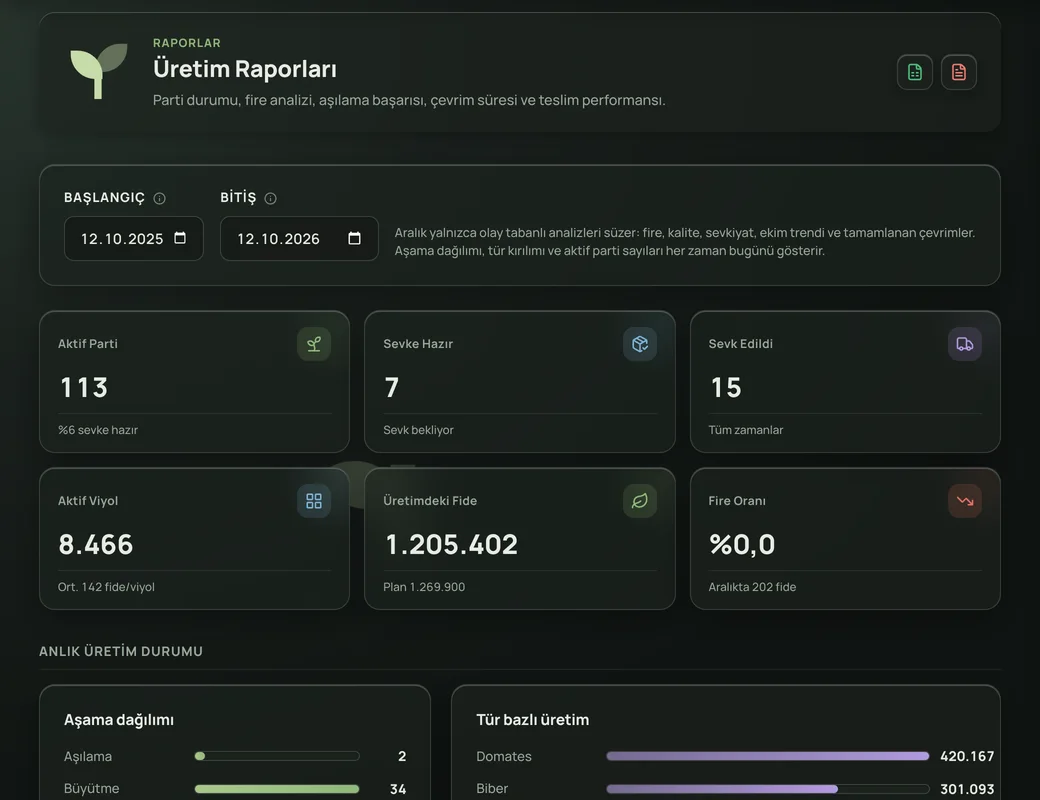This screenshot has height=800, width=1040.
Task: Open calendar picker in end date field
Action: click(355, 238)
